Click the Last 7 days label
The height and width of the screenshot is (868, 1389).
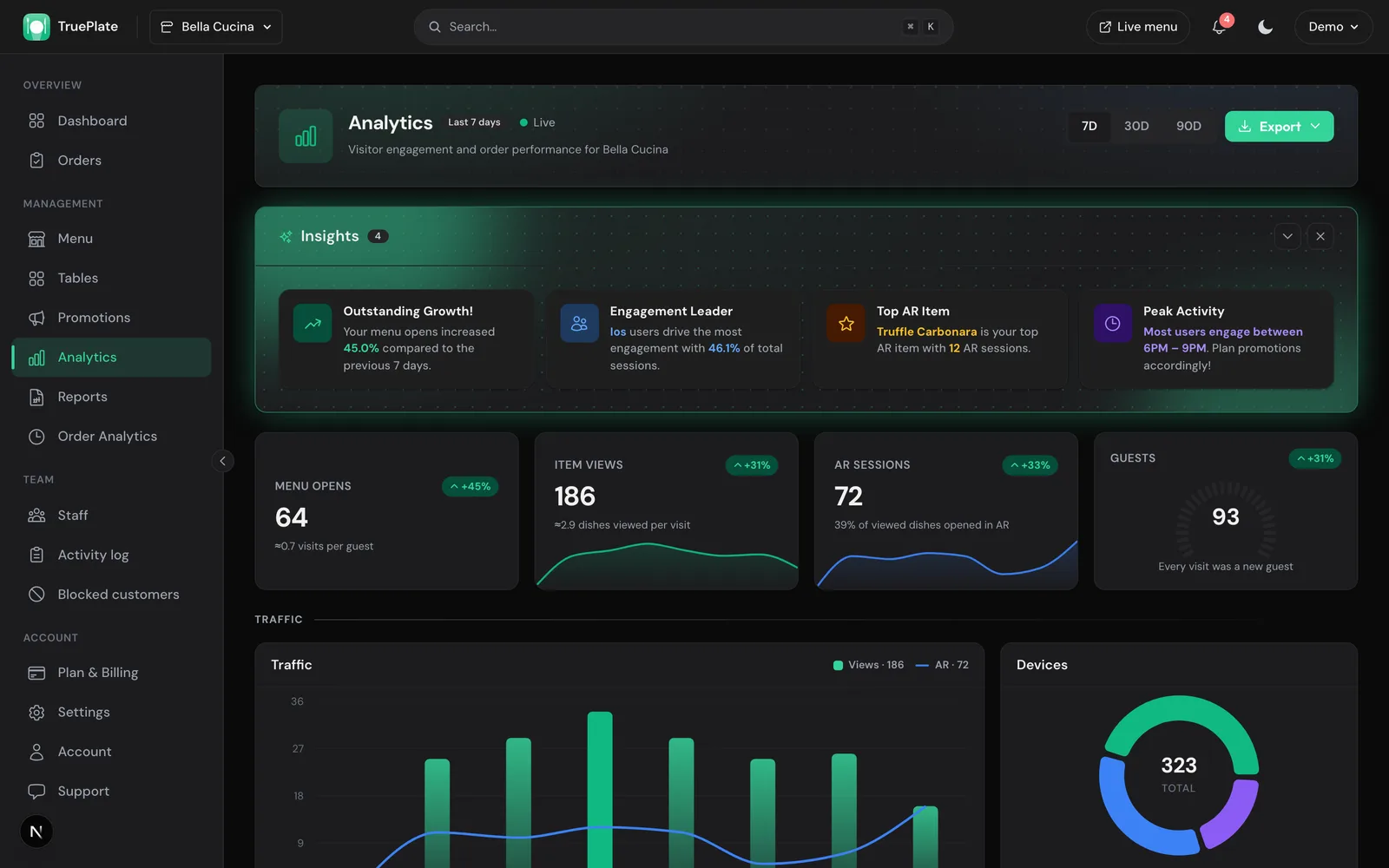[474, 122]
